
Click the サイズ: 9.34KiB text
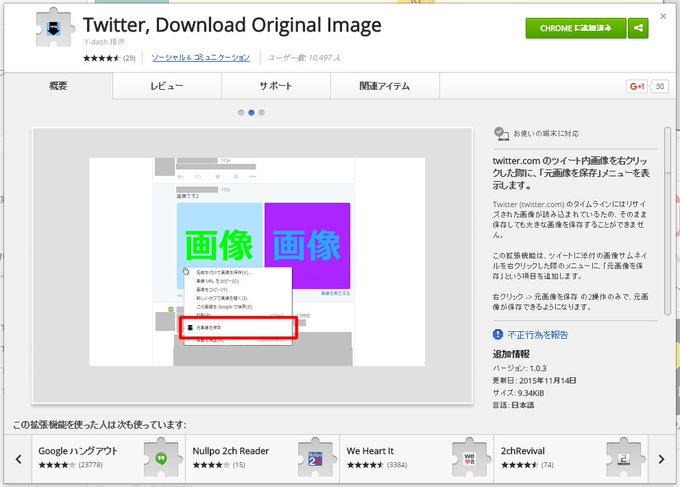tap(518, 393)
